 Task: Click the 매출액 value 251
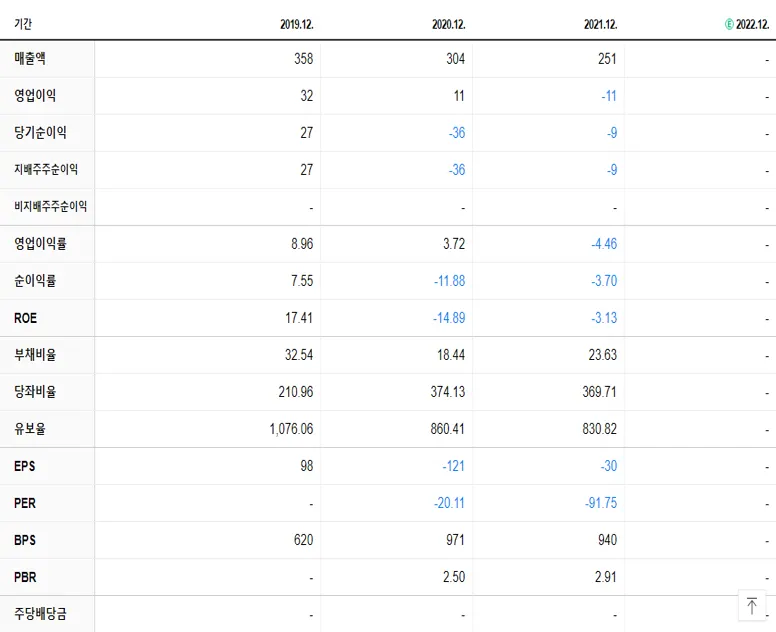pos(607,59)
